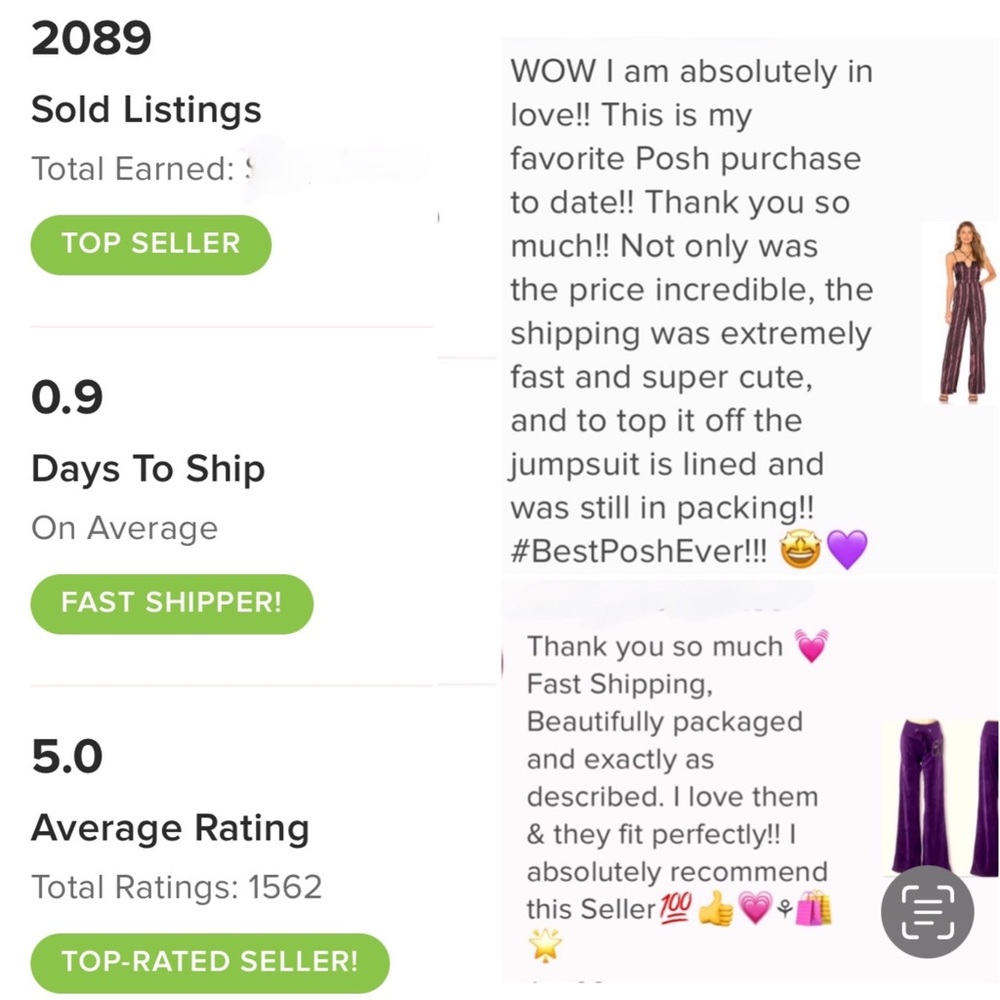Tap the Total Ratings: 1562 text

177,887
